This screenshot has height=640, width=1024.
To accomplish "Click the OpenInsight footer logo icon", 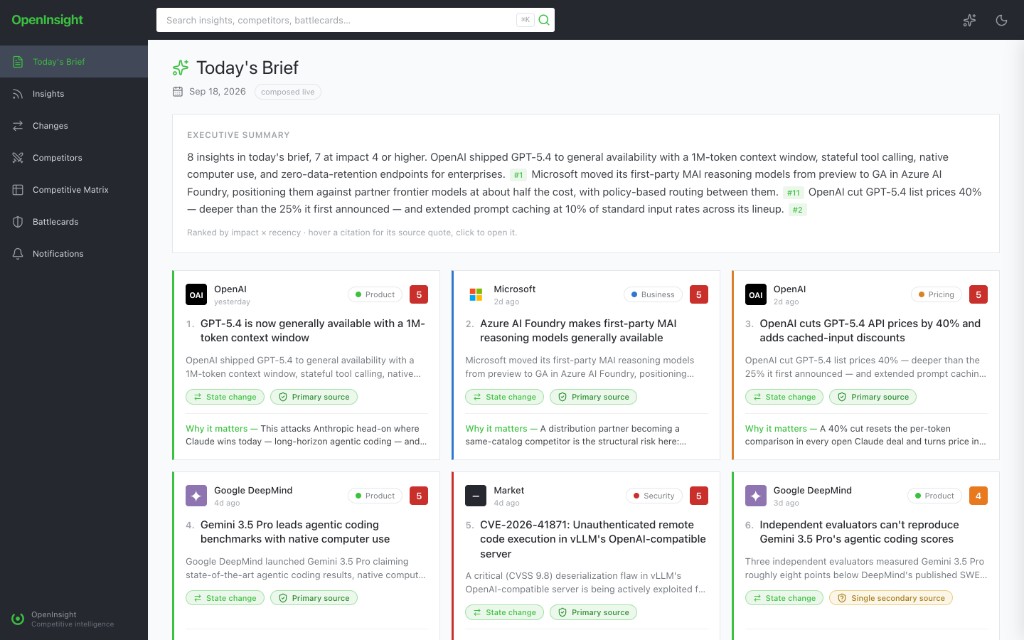I will coord(18,618).
